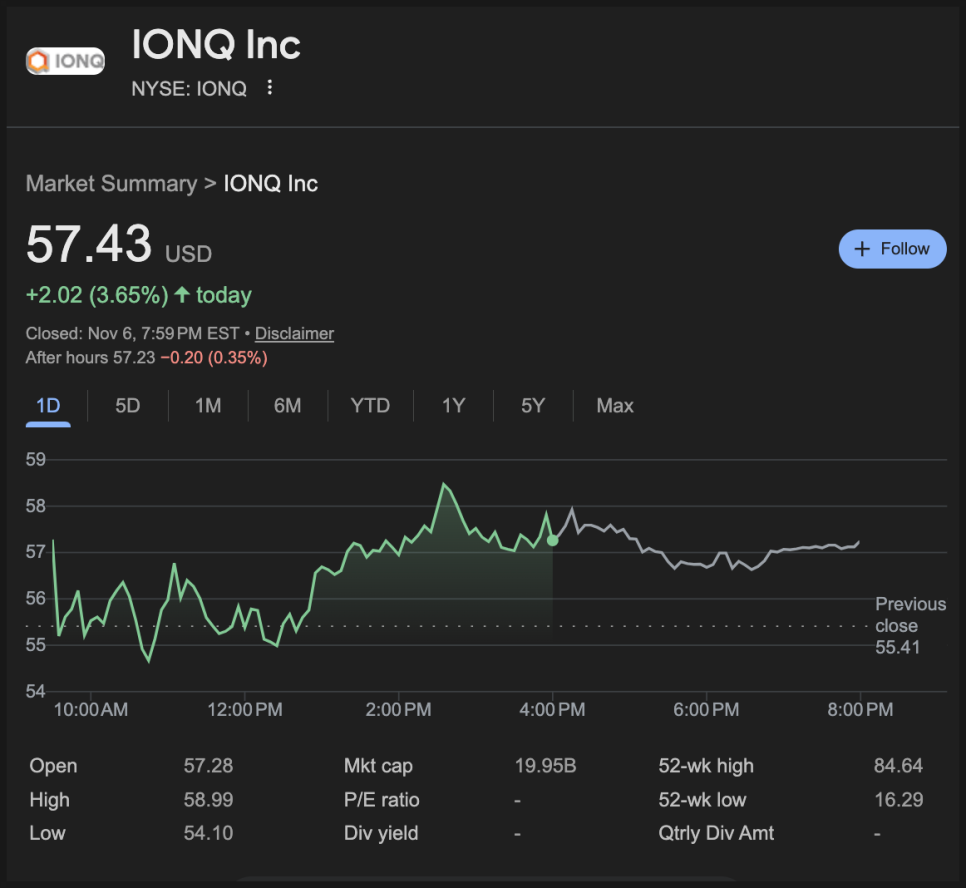Click the end of gray after-hours line at 8:00 PM
Screen dimensions: 966x888
tap(859, 542)
